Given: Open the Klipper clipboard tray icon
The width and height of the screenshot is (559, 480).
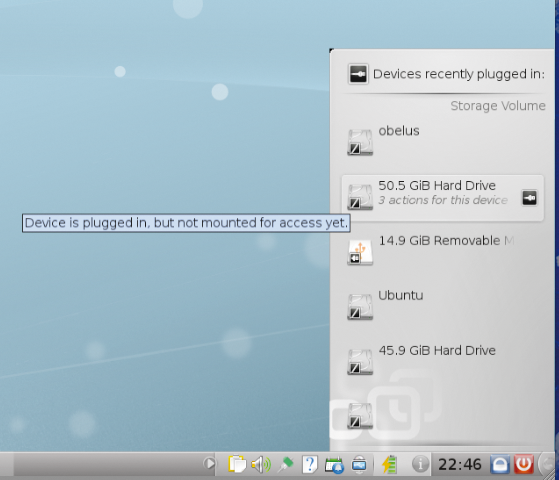Looking at the screenshot, I should (x=237, y=464).
